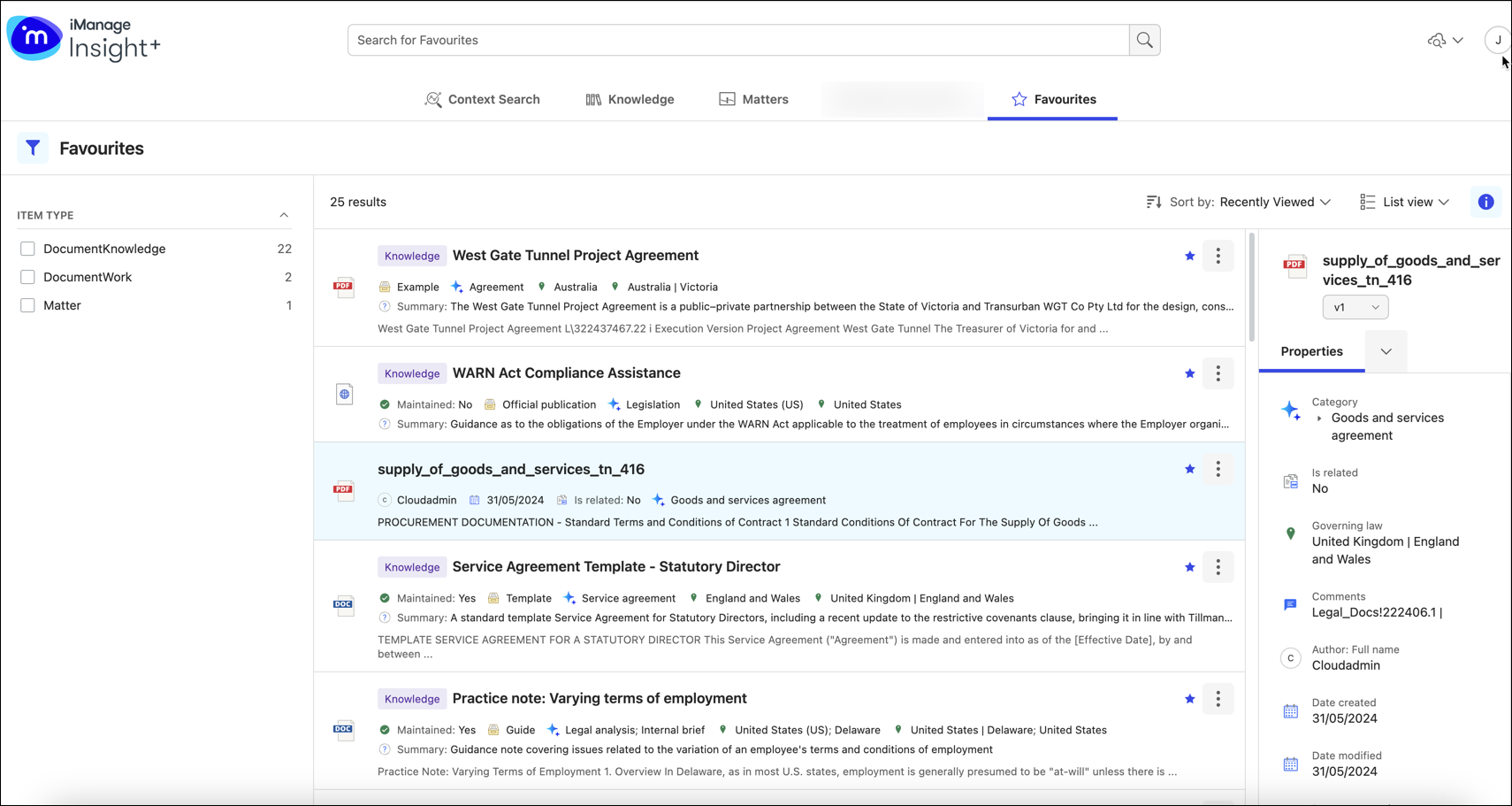Click star on Service Agreement Template result
Image resolution: width=1512 pixels, height=806 pixels.
click(x=1189, y=567)
